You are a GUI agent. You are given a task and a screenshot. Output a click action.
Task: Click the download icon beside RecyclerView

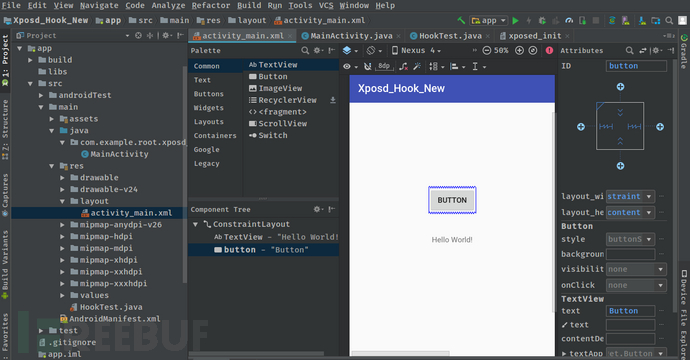pos(333,100)
